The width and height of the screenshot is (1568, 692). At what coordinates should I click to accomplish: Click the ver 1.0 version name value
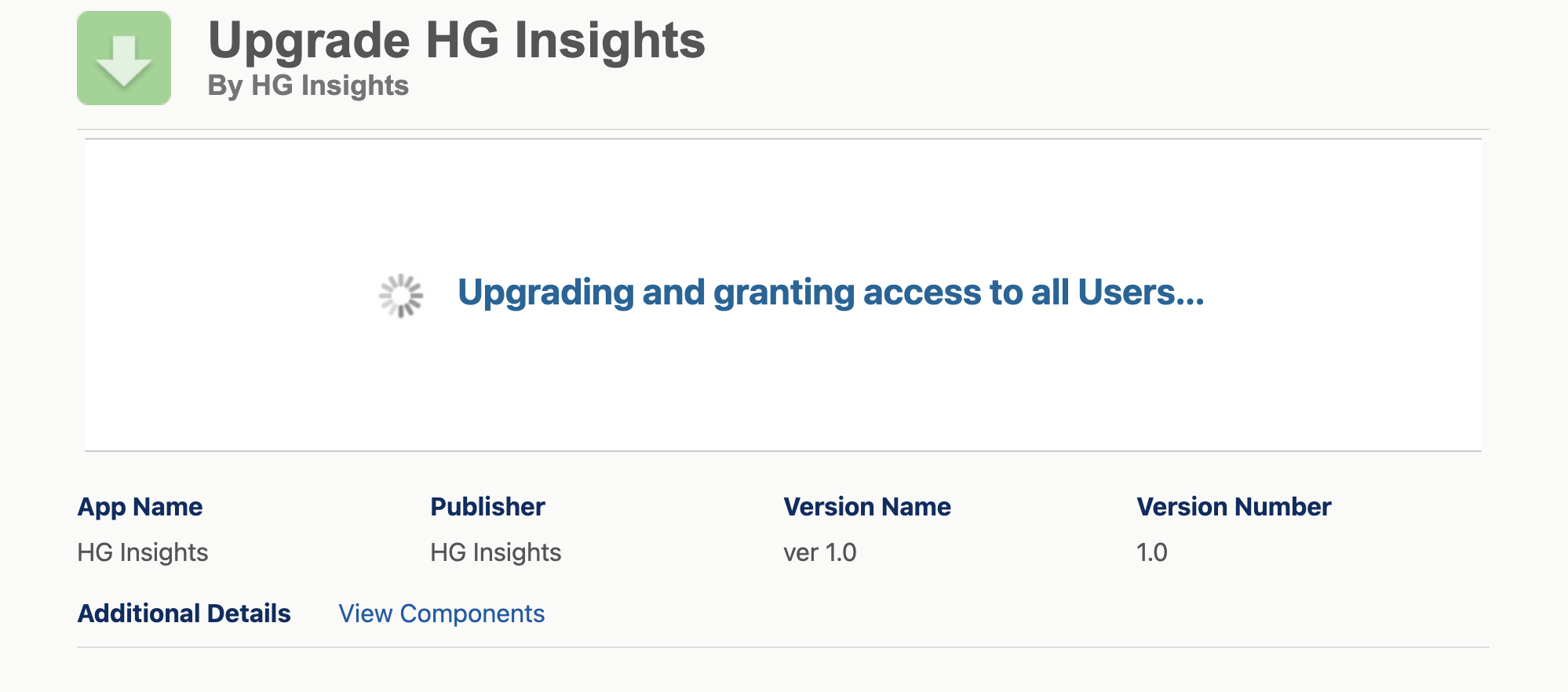(818, 552)
